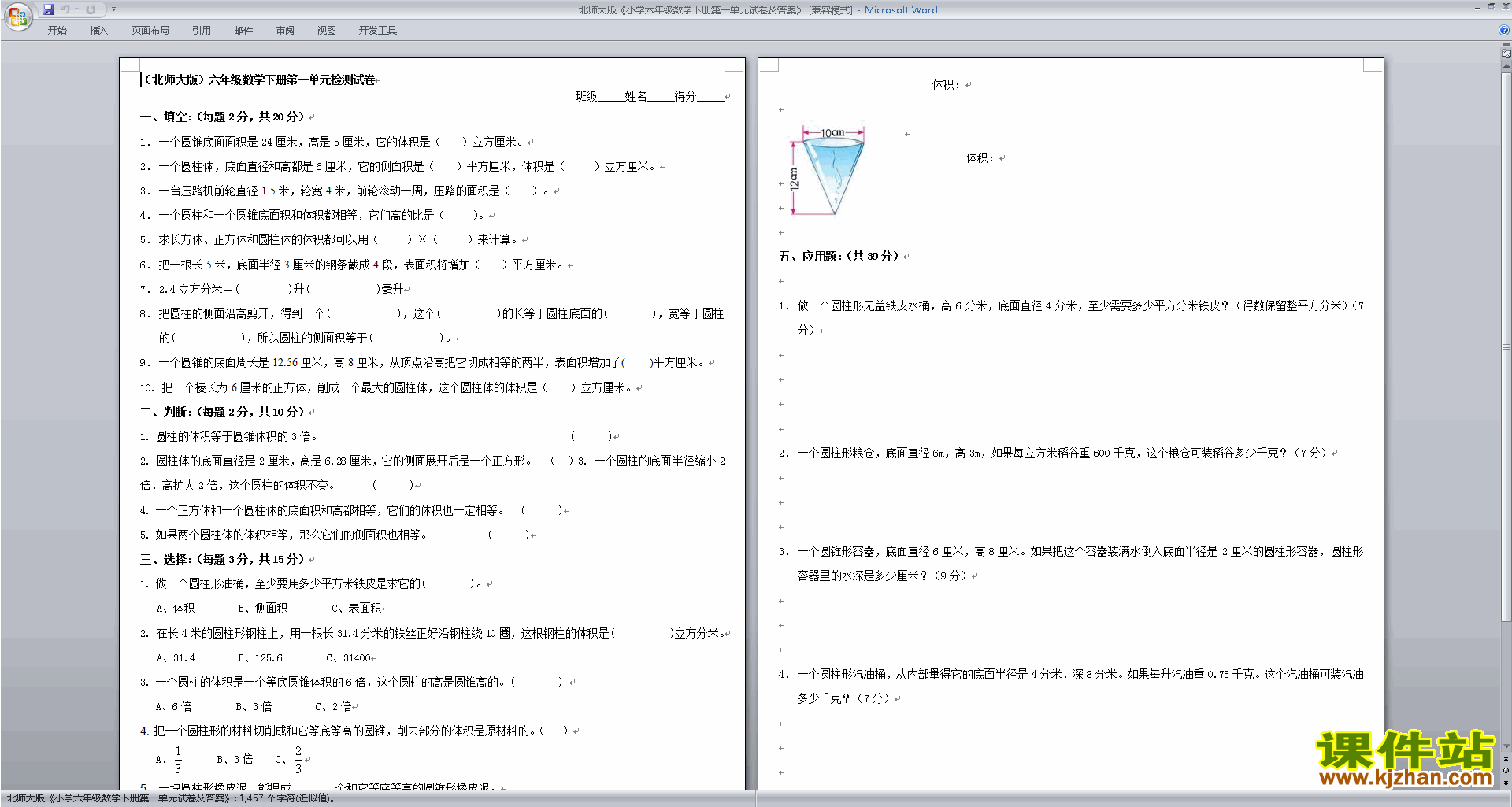Click the document title 六年级数学下册第一单元检测试卷
Screen dimensions: 1512x807
click(x=291, y=80)
